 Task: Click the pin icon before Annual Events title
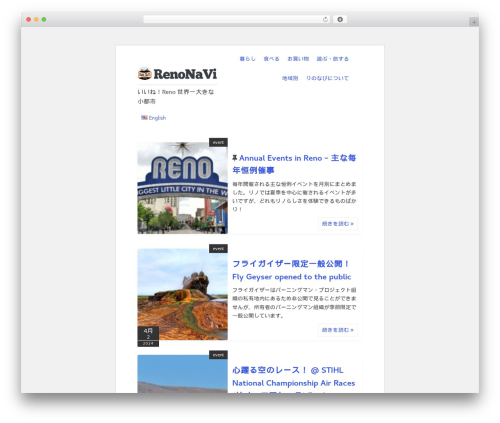(235, 158)
